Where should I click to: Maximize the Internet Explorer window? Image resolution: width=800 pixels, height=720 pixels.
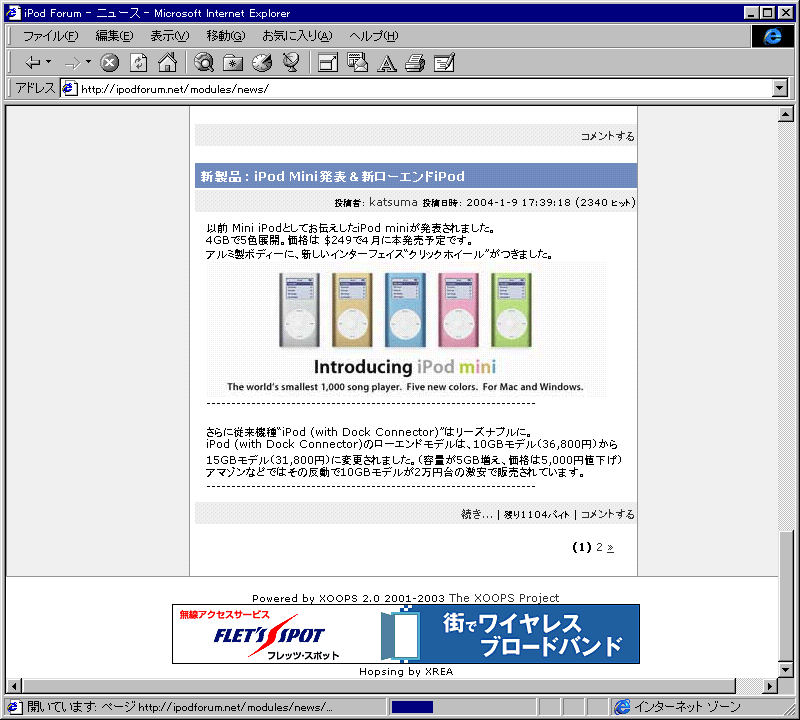point(767,13)
